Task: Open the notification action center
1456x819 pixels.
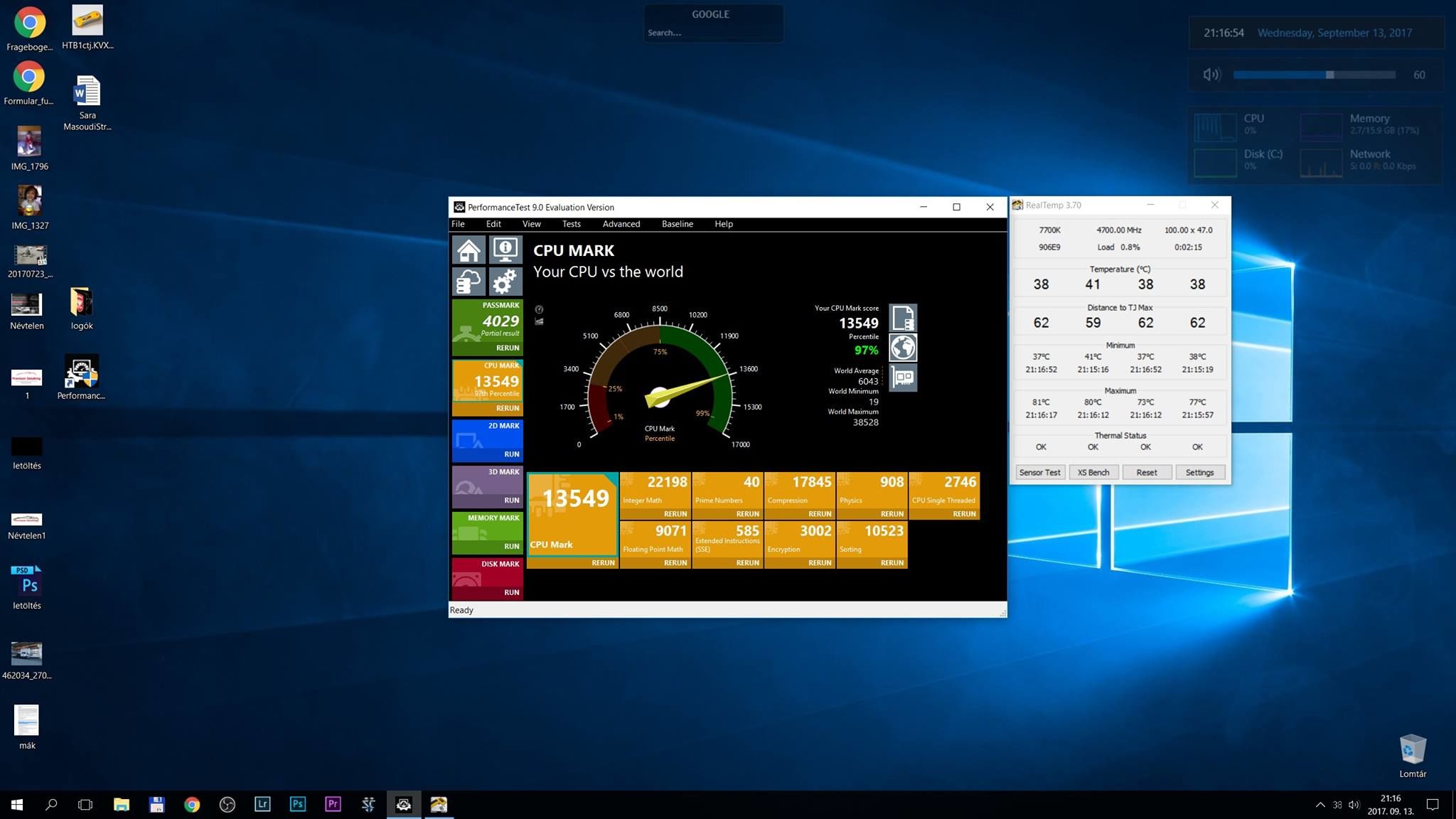Action: click(x=1433, y=805)
